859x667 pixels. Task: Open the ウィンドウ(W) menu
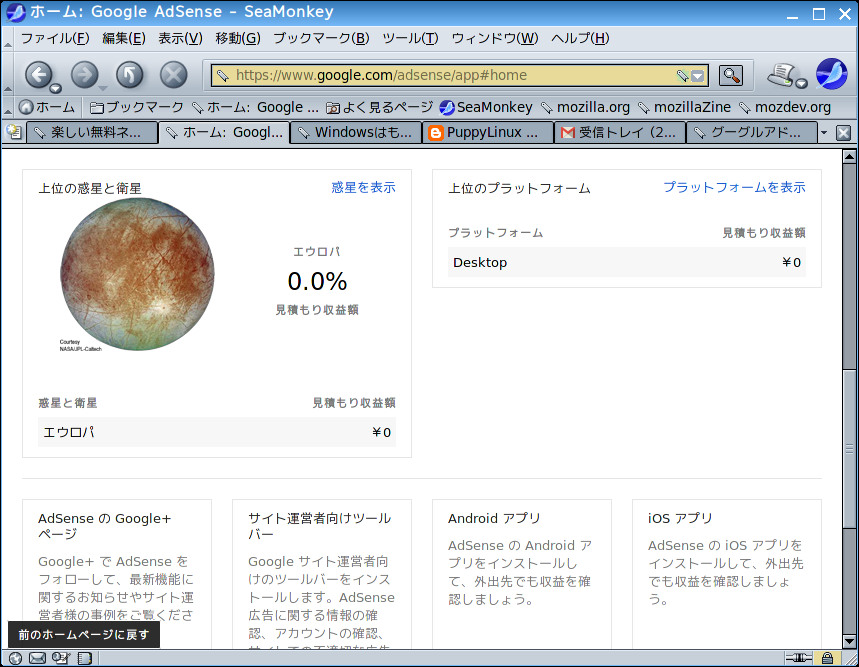tap(495, 38)
